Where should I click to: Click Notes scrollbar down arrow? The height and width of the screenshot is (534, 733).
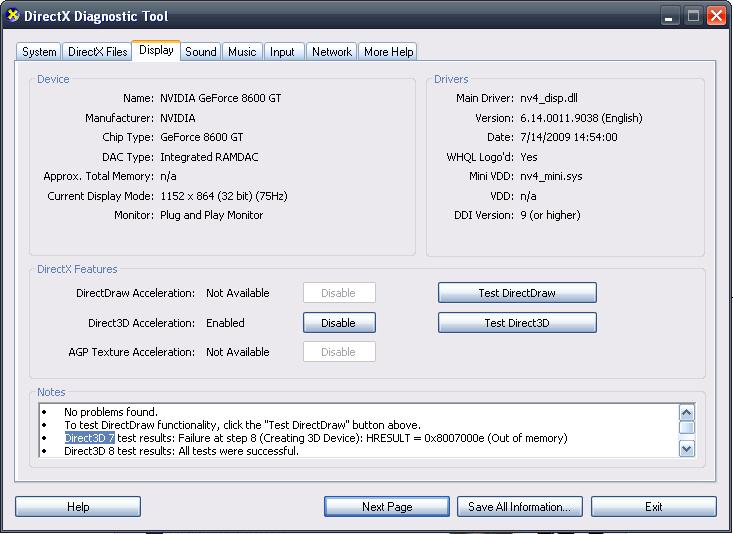click(x=687, y=449)
